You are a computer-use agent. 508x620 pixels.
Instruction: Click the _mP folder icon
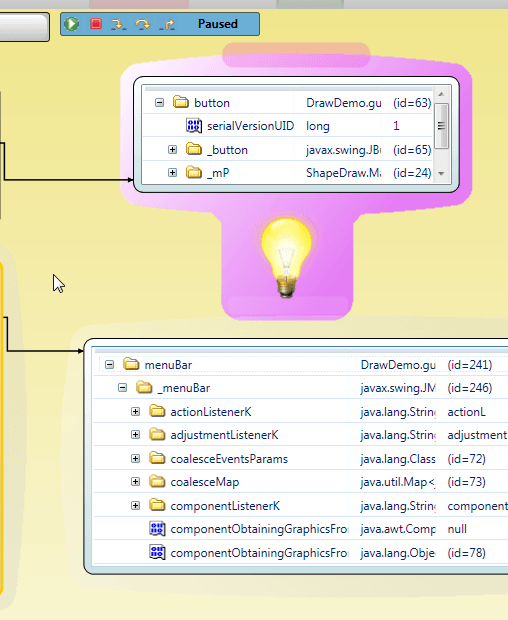(x=194, y=172)
